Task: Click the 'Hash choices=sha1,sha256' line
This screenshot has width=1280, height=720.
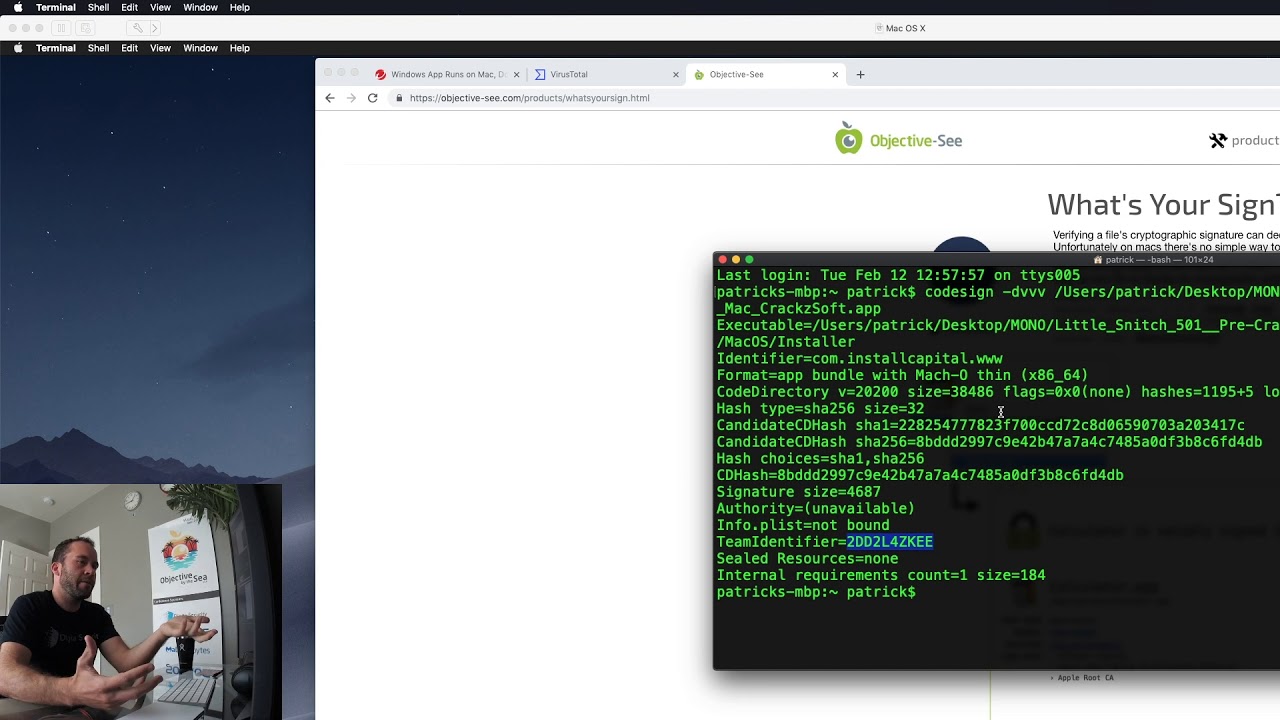Action: pyautogui.click(x=820, y=458)
